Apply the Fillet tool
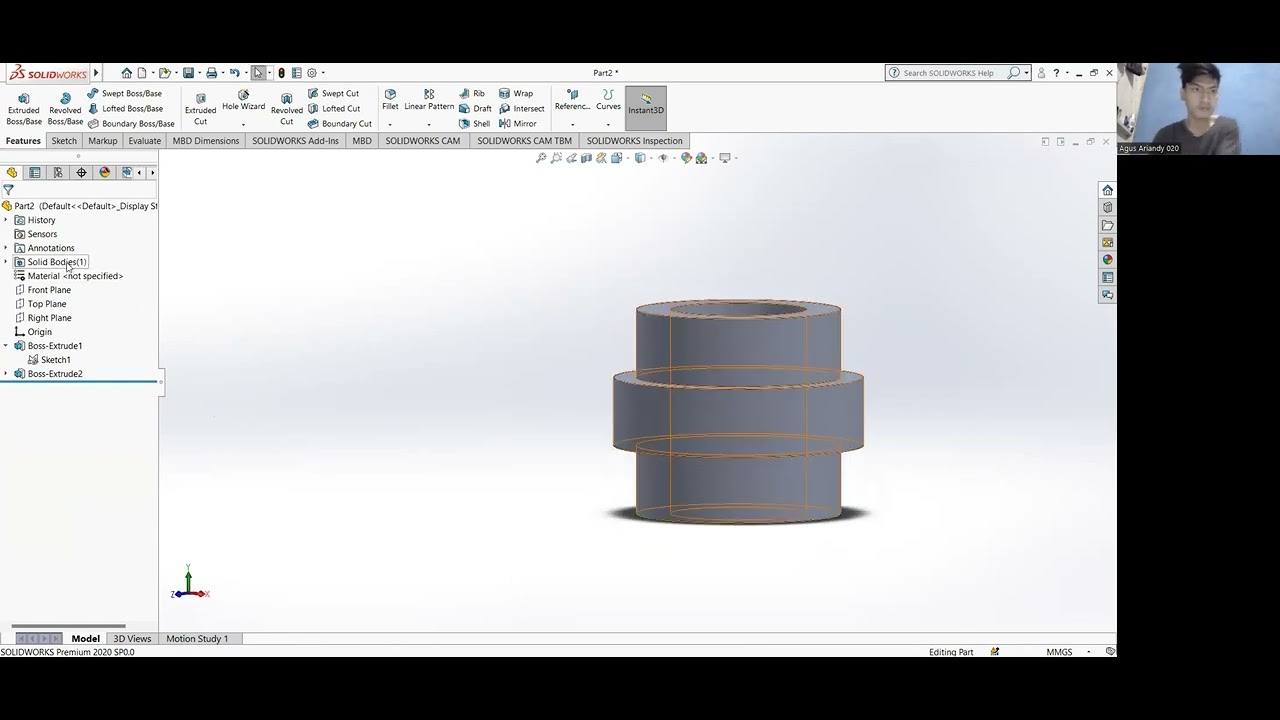Image resolution: width=1280 pixels, height=720 pixels. pyautogui.click(x=390, y=100)
